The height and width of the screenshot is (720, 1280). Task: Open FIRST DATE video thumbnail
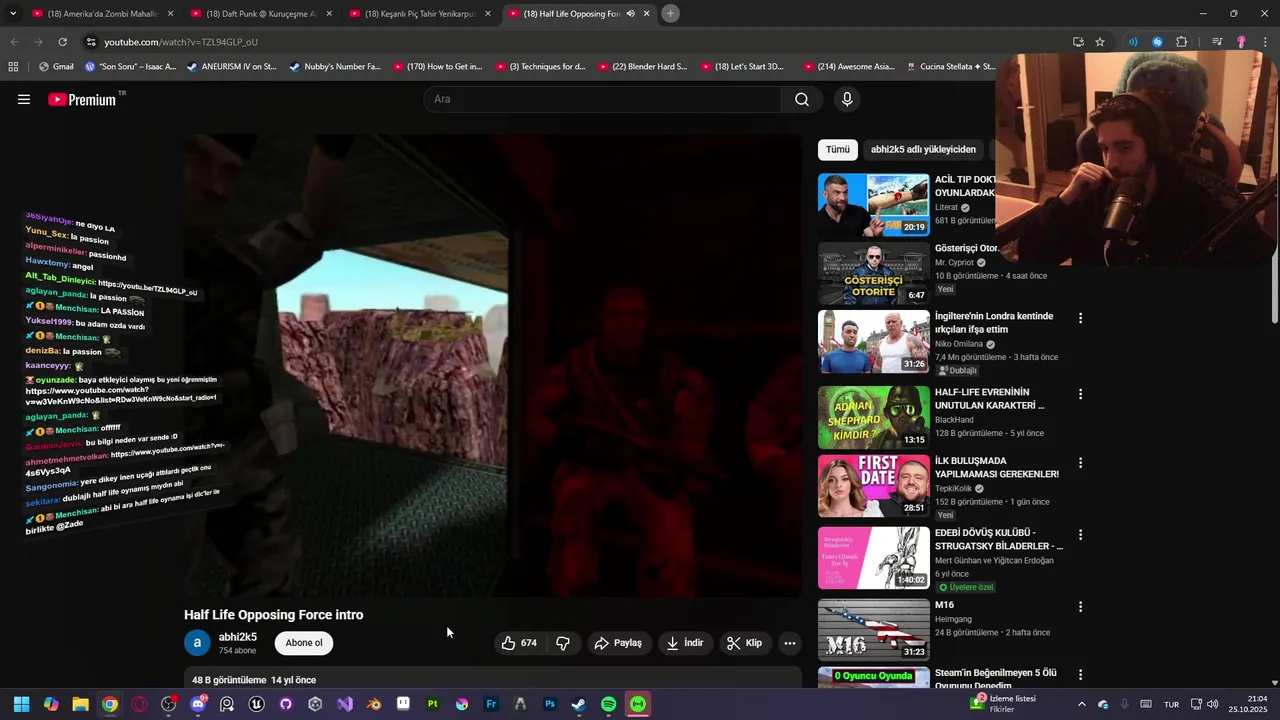click(874, 486)
